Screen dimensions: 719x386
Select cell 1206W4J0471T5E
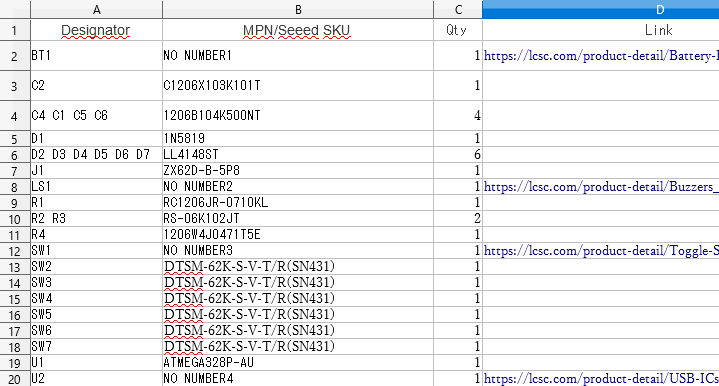click(298, 235)
